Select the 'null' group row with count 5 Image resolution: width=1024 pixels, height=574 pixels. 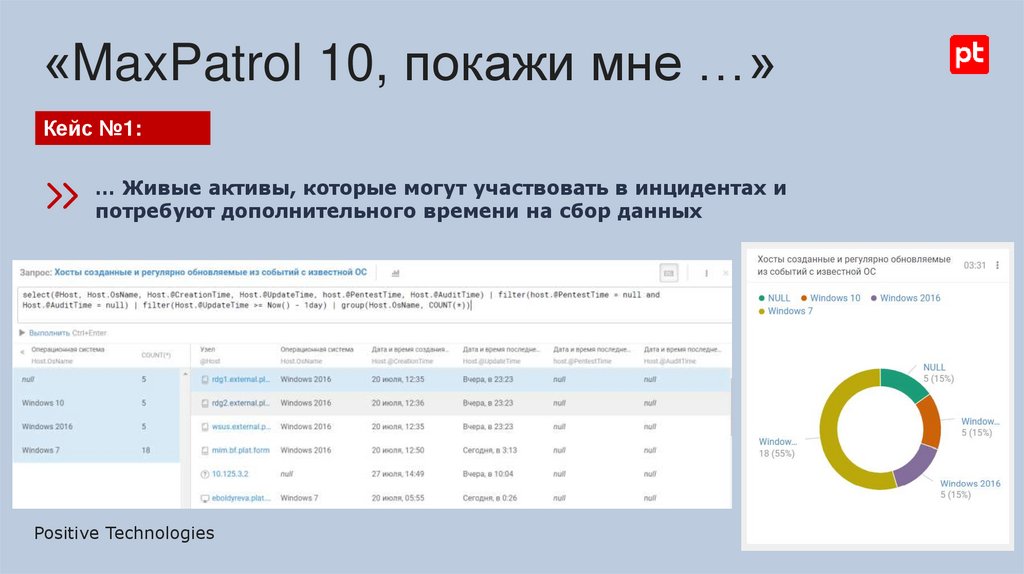(96, 379)
